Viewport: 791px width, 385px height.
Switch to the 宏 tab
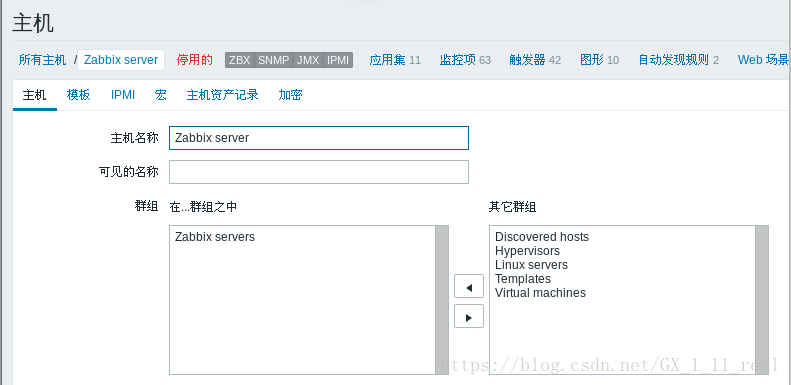(x=161, y=95)
